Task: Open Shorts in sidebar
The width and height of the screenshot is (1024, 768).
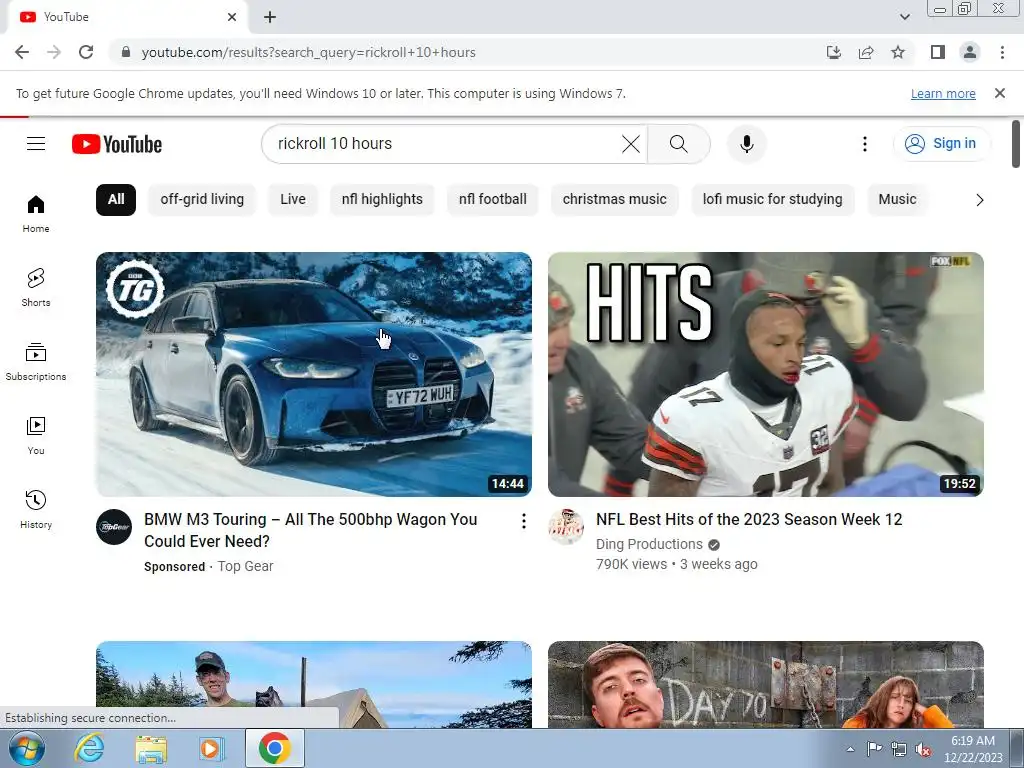Action: coord(36,287)
